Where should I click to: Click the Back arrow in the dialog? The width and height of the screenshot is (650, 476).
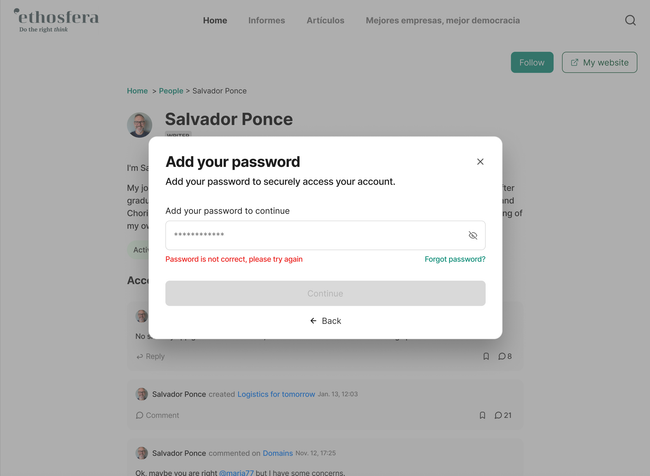point(313,321)
